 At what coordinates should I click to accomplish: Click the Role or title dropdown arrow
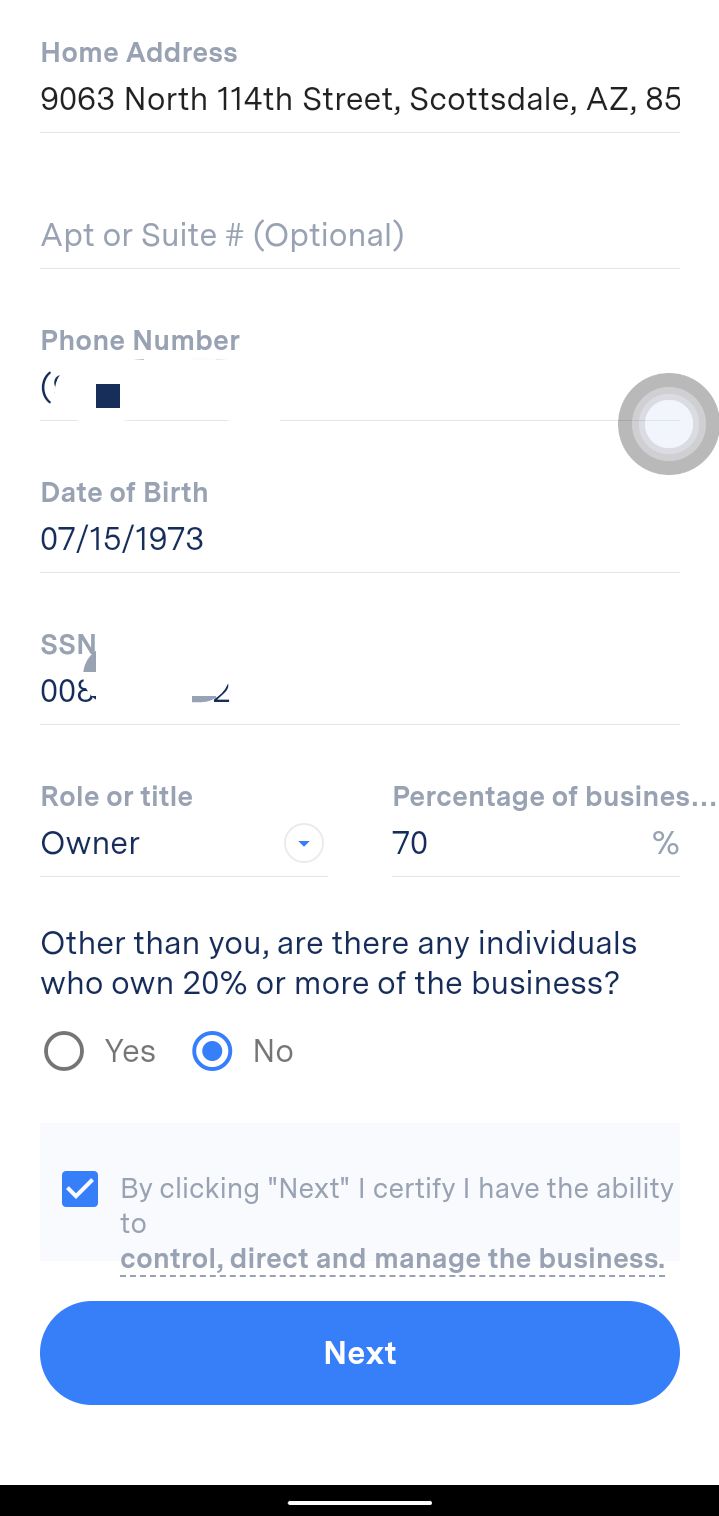tap(304, 844)
